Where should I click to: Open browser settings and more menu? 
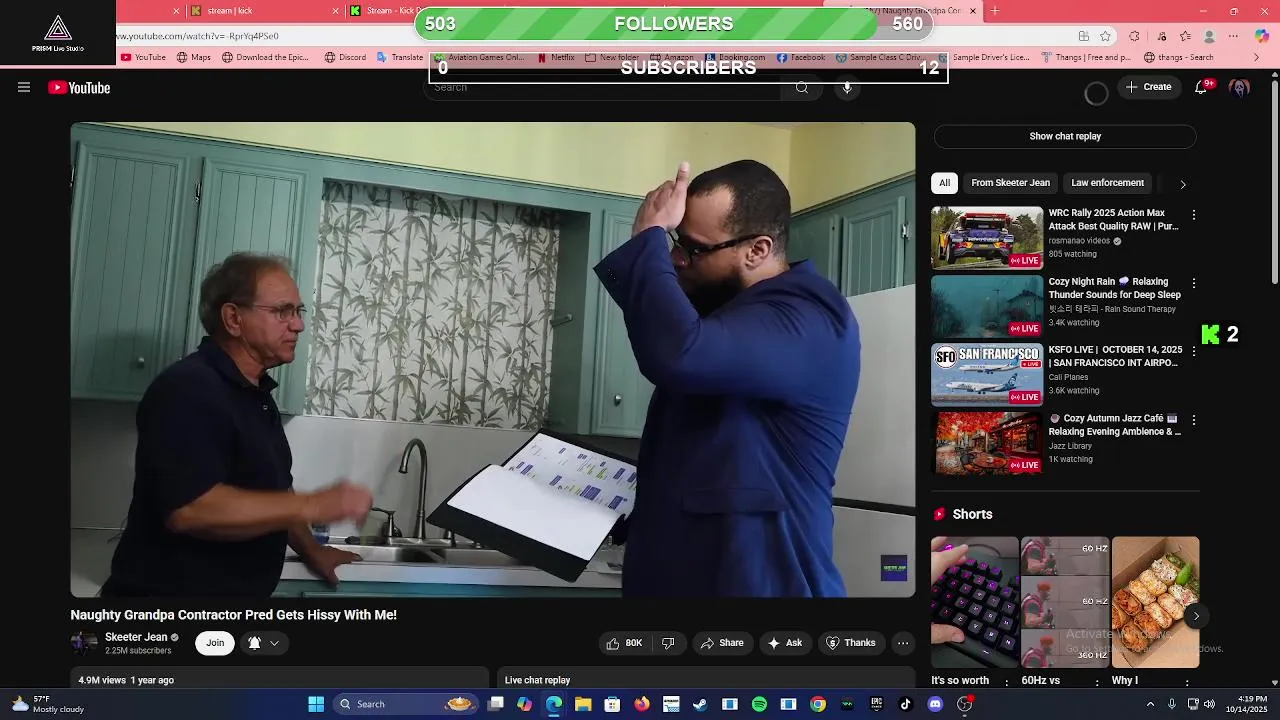pyautogui.click(x=1233, y=36)
